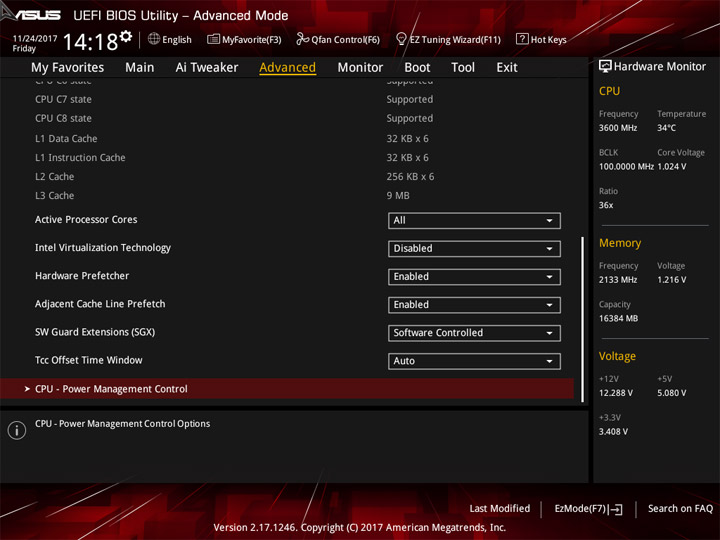Viewport: 720px width, 540px height.
Task: Click the CPU C8 state row label
Action: tap(63, 118)
